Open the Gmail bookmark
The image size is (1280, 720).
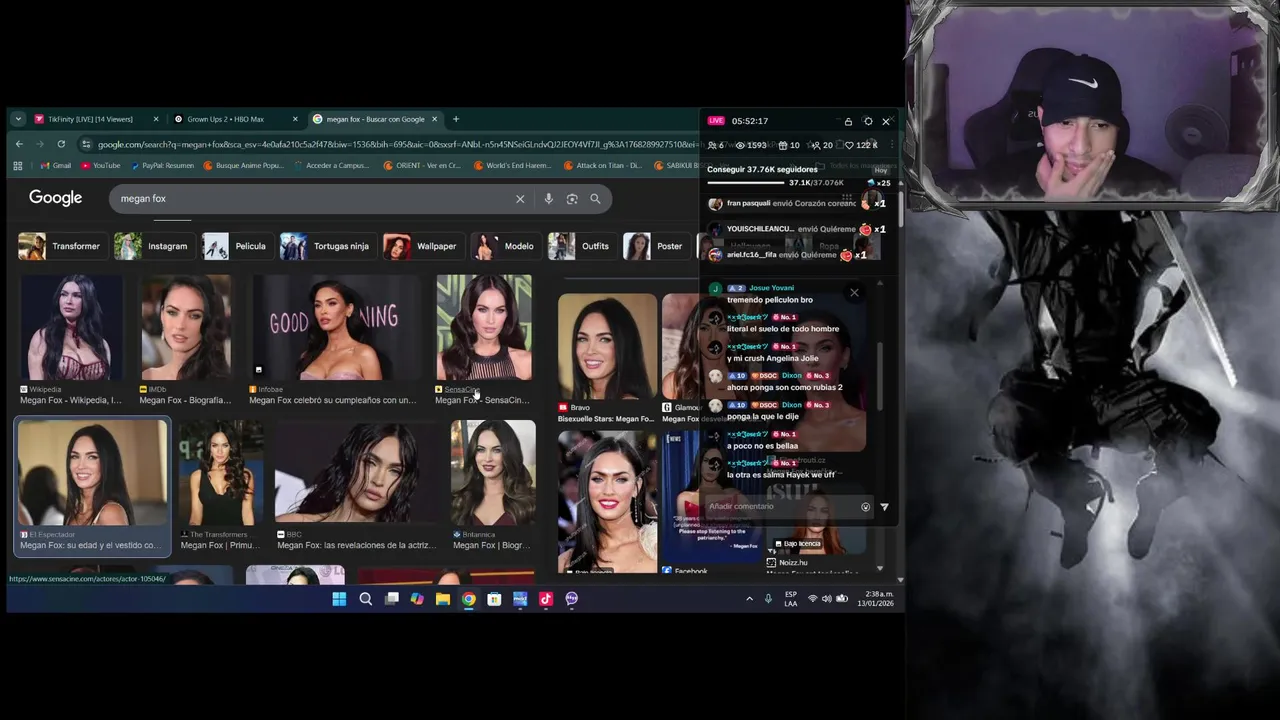coord(56,165)
